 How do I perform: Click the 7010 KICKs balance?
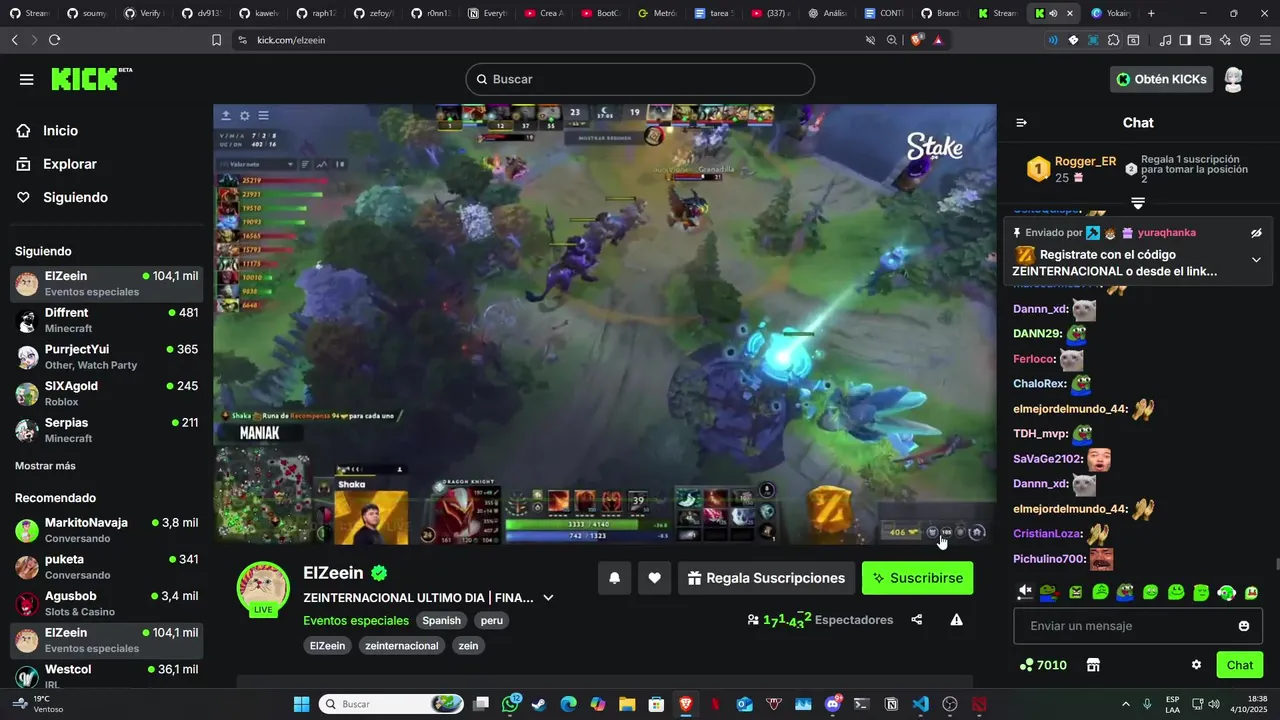tap(1043, 665)
